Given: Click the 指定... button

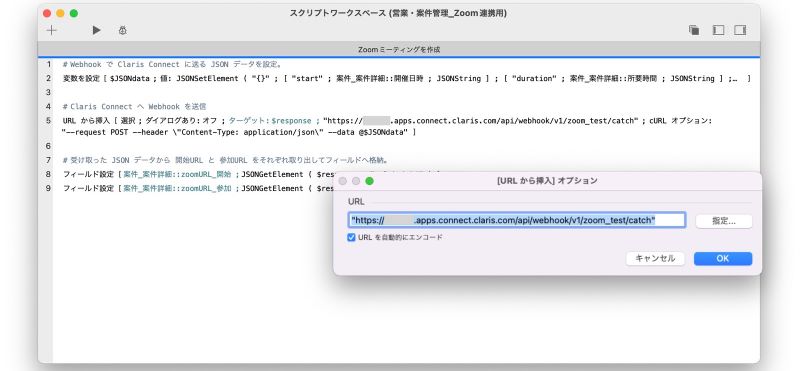Looking at the screenshot, I should pyautogui.click(x=723, y=221).
